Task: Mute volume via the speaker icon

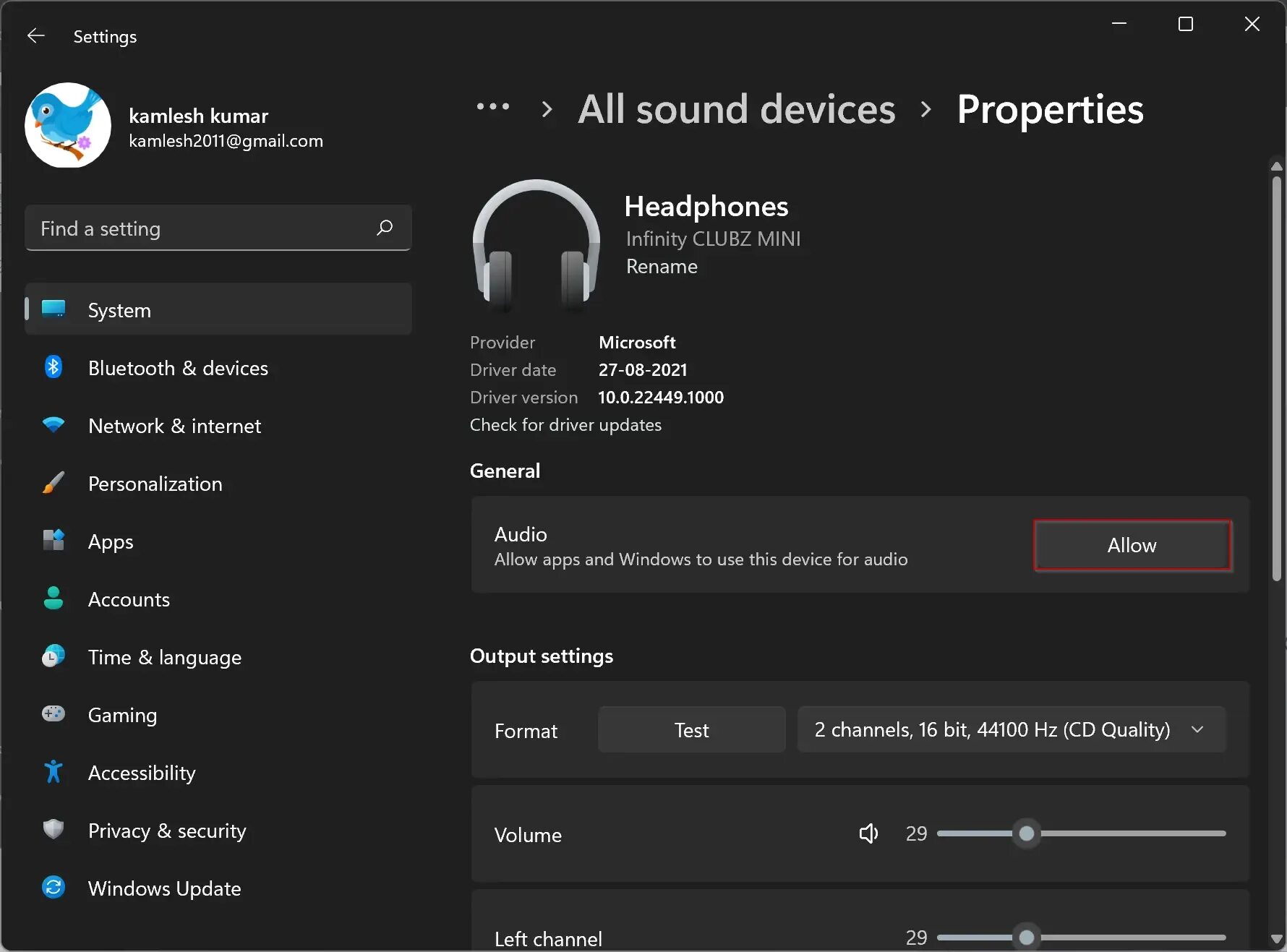Action: coord(868,833)
